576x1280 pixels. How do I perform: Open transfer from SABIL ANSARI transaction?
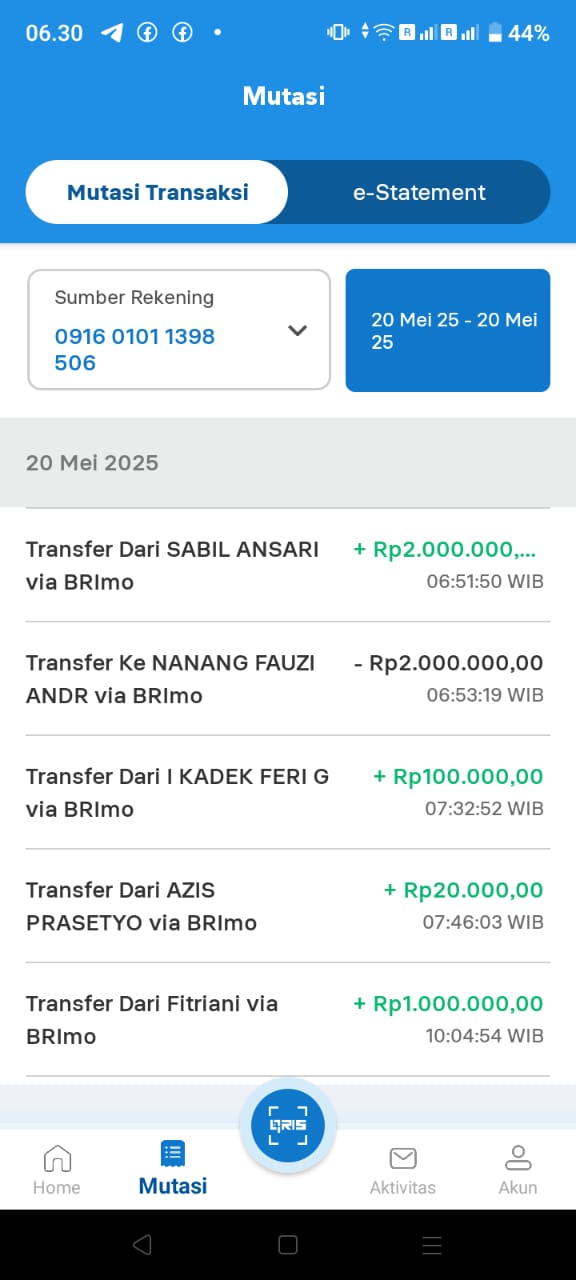288,565
